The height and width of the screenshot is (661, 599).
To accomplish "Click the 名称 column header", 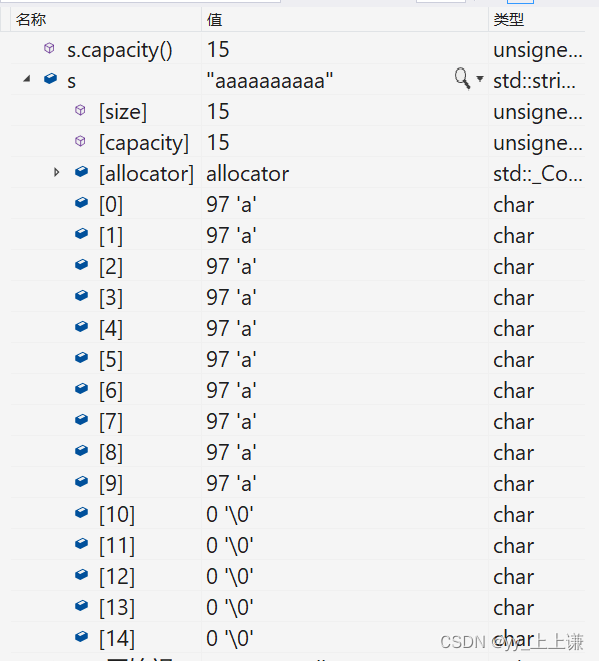I will click(x=31, y=19).
